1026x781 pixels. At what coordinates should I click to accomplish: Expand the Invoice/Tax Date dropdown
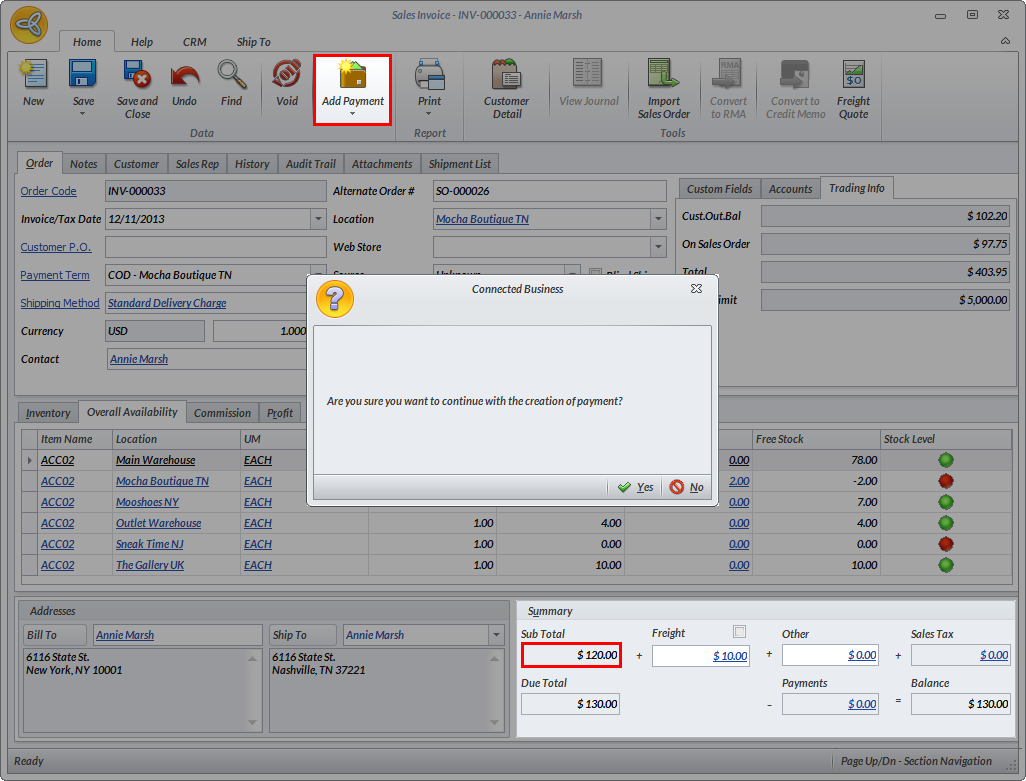click(x=318, y=219)
